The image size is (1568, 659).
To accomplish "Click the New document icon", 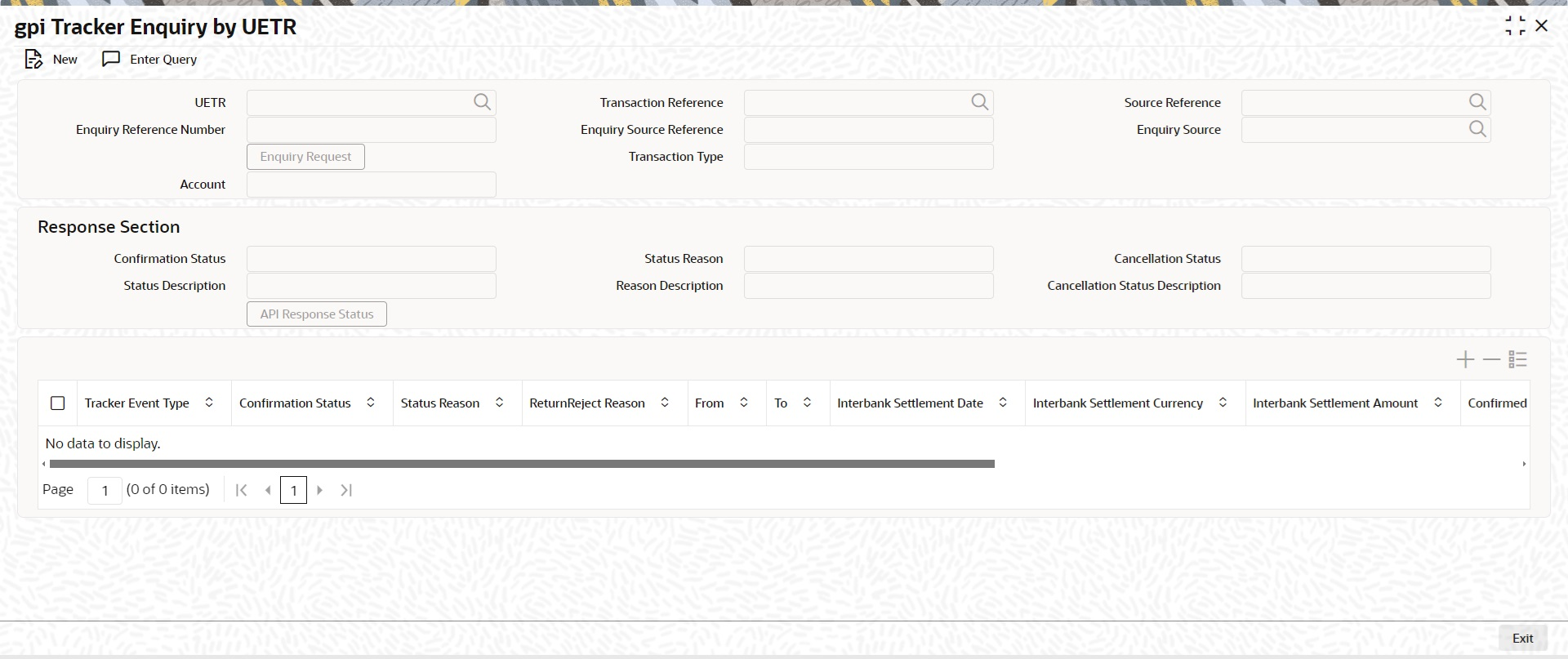I will [33, 60].
